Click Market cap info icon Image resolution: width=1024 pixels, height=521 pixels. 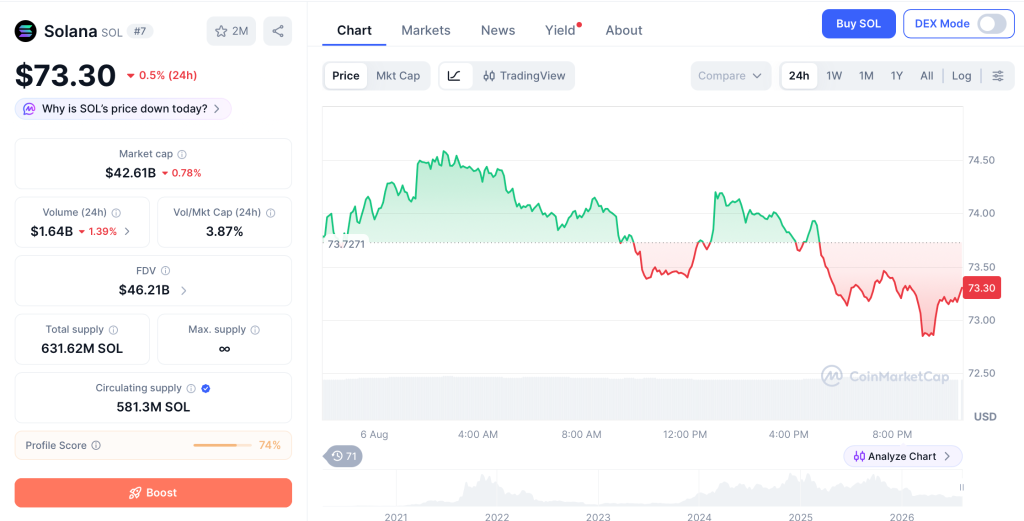coord(182,155)
